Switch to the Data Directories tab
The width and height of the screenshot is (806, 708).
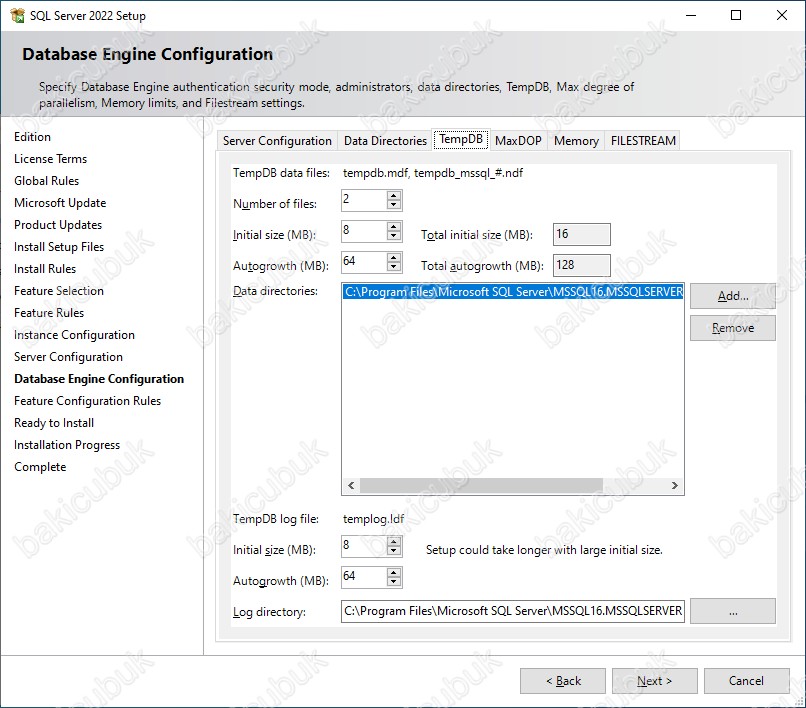pyautogui.click(x=385, y=141)
